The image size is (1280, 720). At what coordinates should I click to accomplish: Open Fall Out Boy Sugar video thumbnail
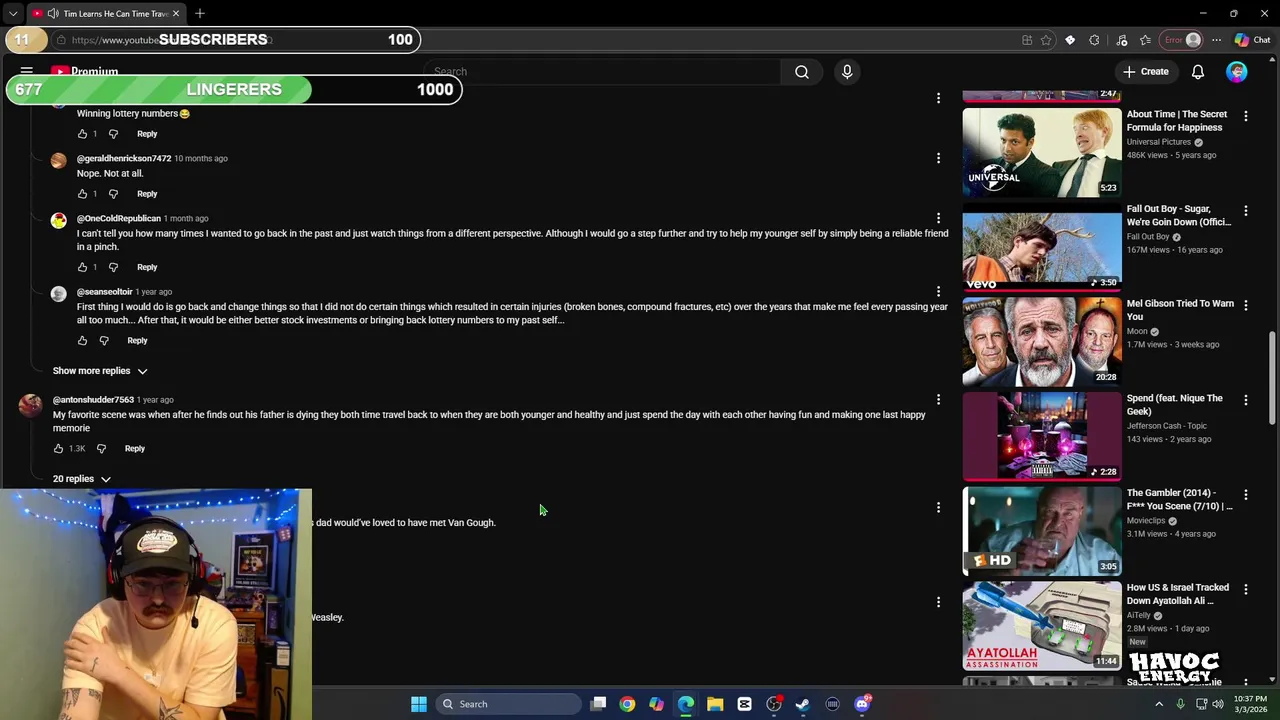(1042, 247)
